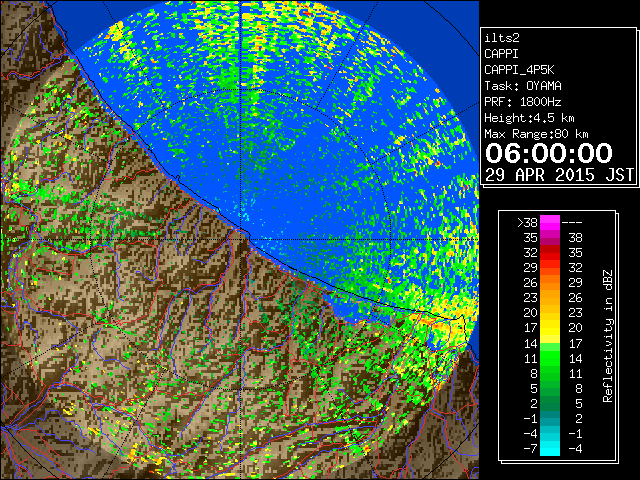Click the 'Max Range:80 km' line
The width and height of the screenshot is (640, 480).
coord(536,134)
